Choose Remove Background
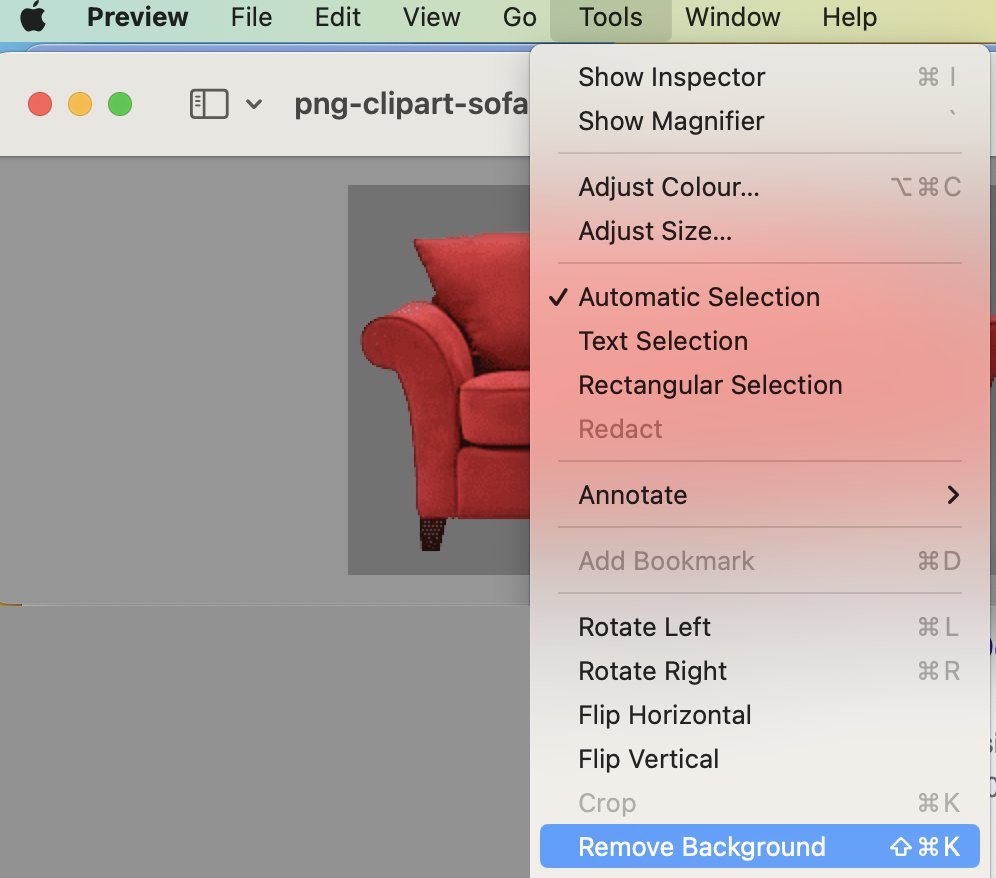Screen dimensions: 996x878 pos(759,846)
